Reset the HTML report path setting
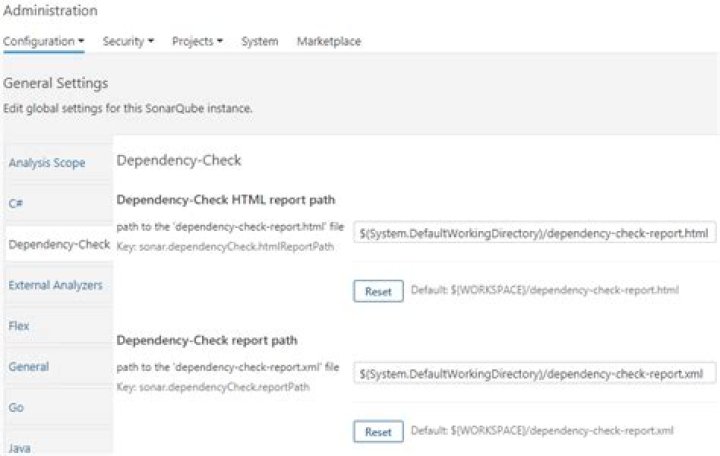 tap(378, 291)
